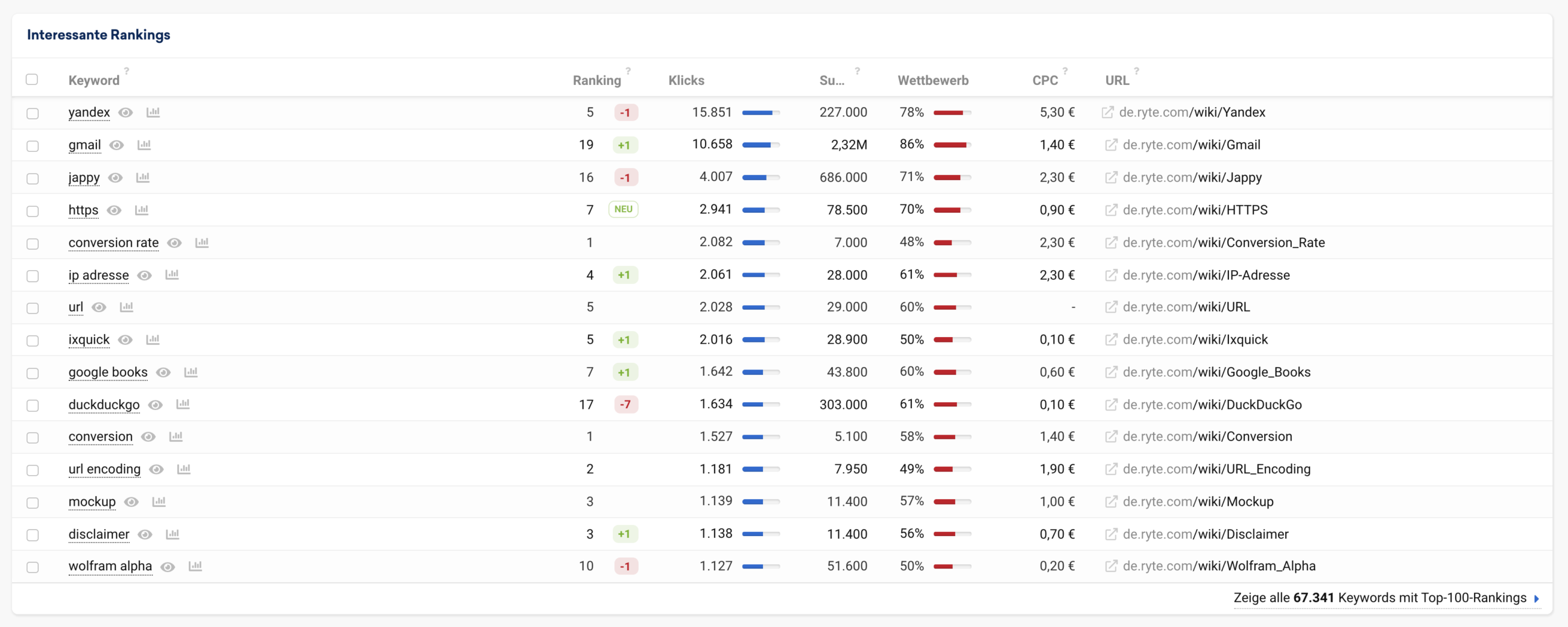
Task: Open the google books keyword link
Action: tap(108, 372)
